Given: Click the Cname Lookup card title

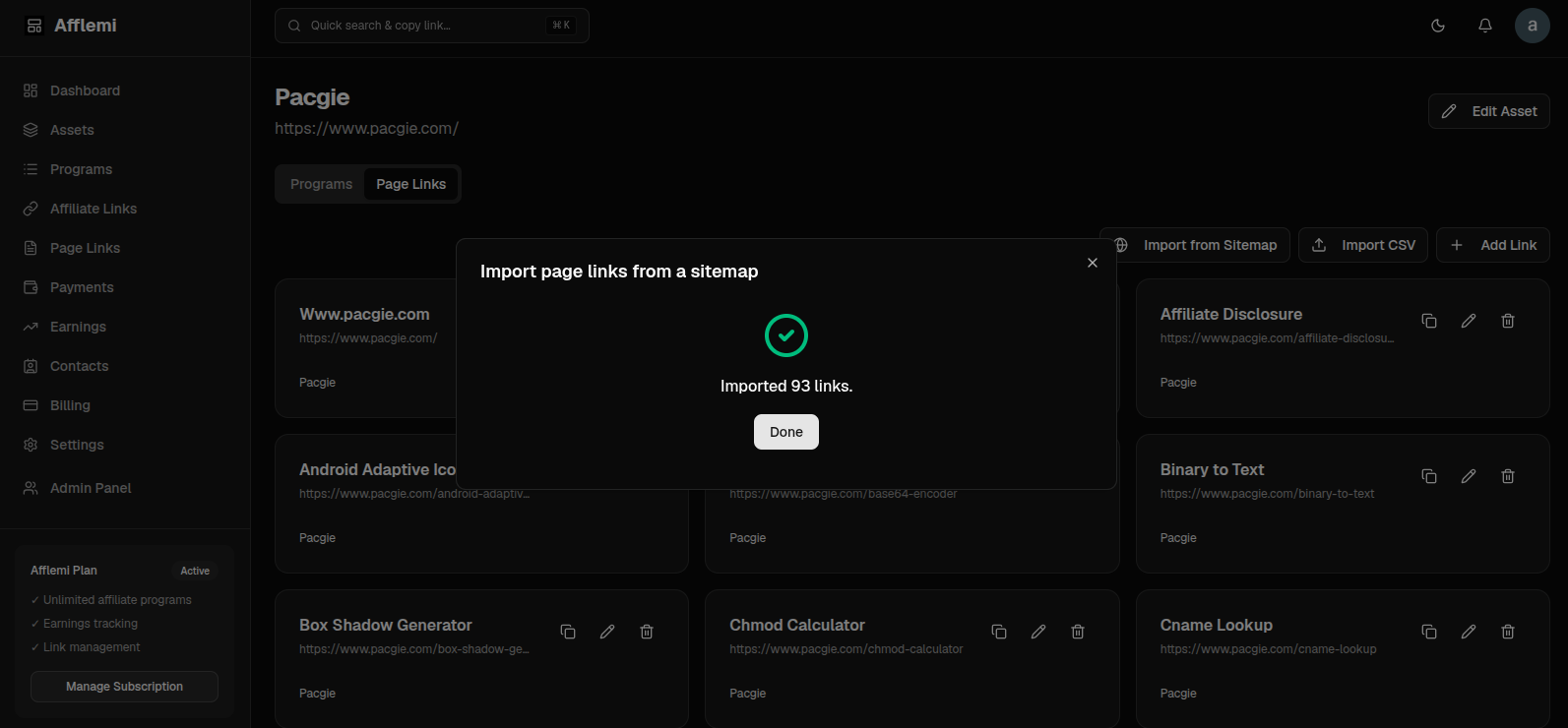Looking at the screenshot, I should point(1217,625).
